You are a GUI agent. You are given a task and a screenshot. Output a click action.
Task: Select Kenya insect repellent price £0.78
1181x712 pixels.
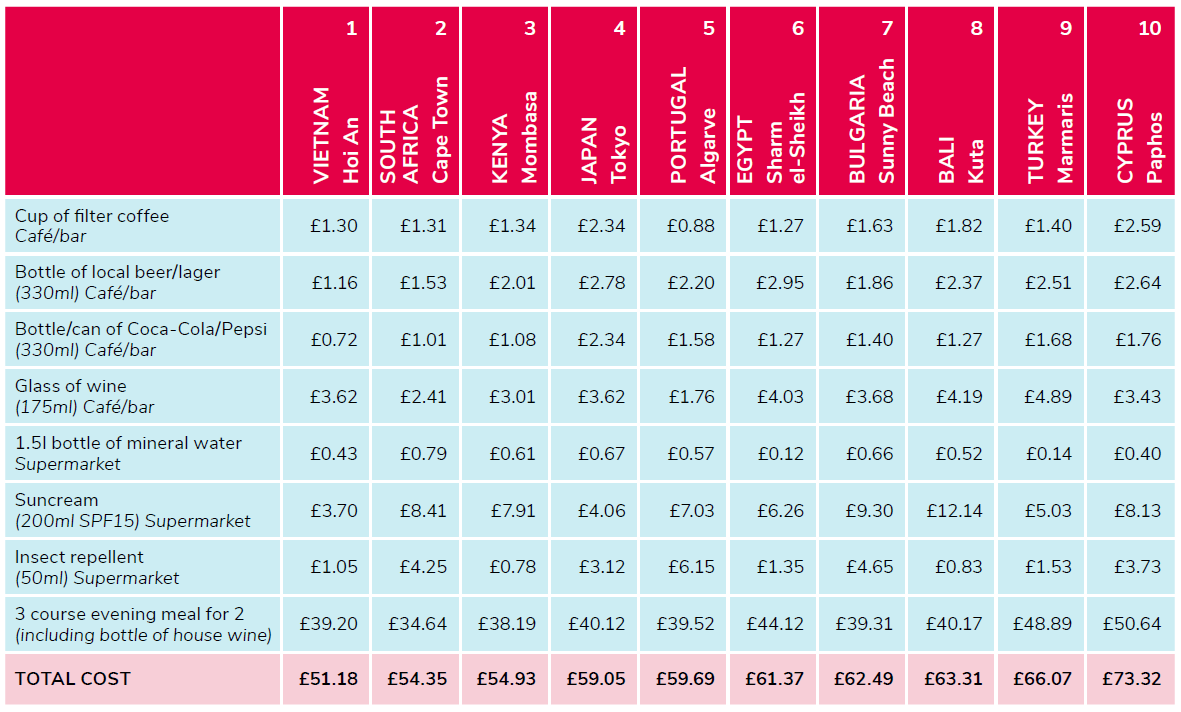coord(512,567)
